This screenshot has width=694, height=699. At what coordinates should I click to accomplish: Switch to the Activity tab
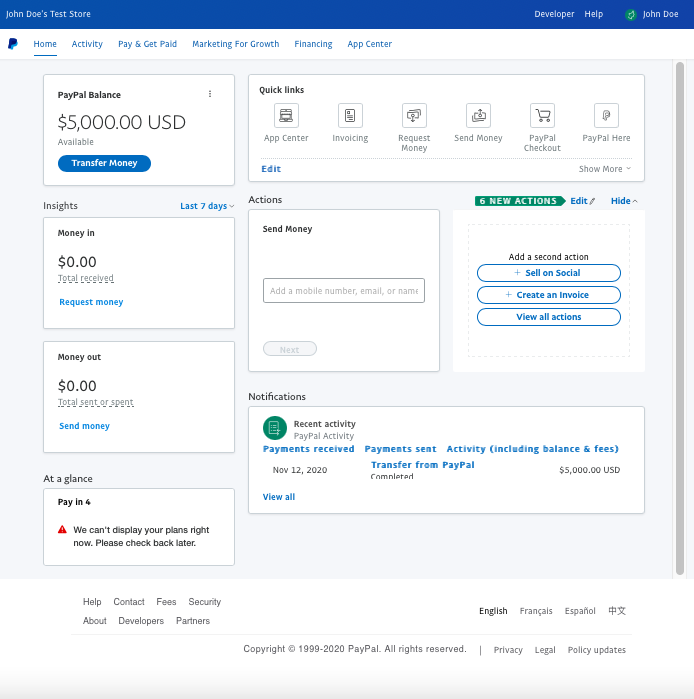(x=87, y=44)
